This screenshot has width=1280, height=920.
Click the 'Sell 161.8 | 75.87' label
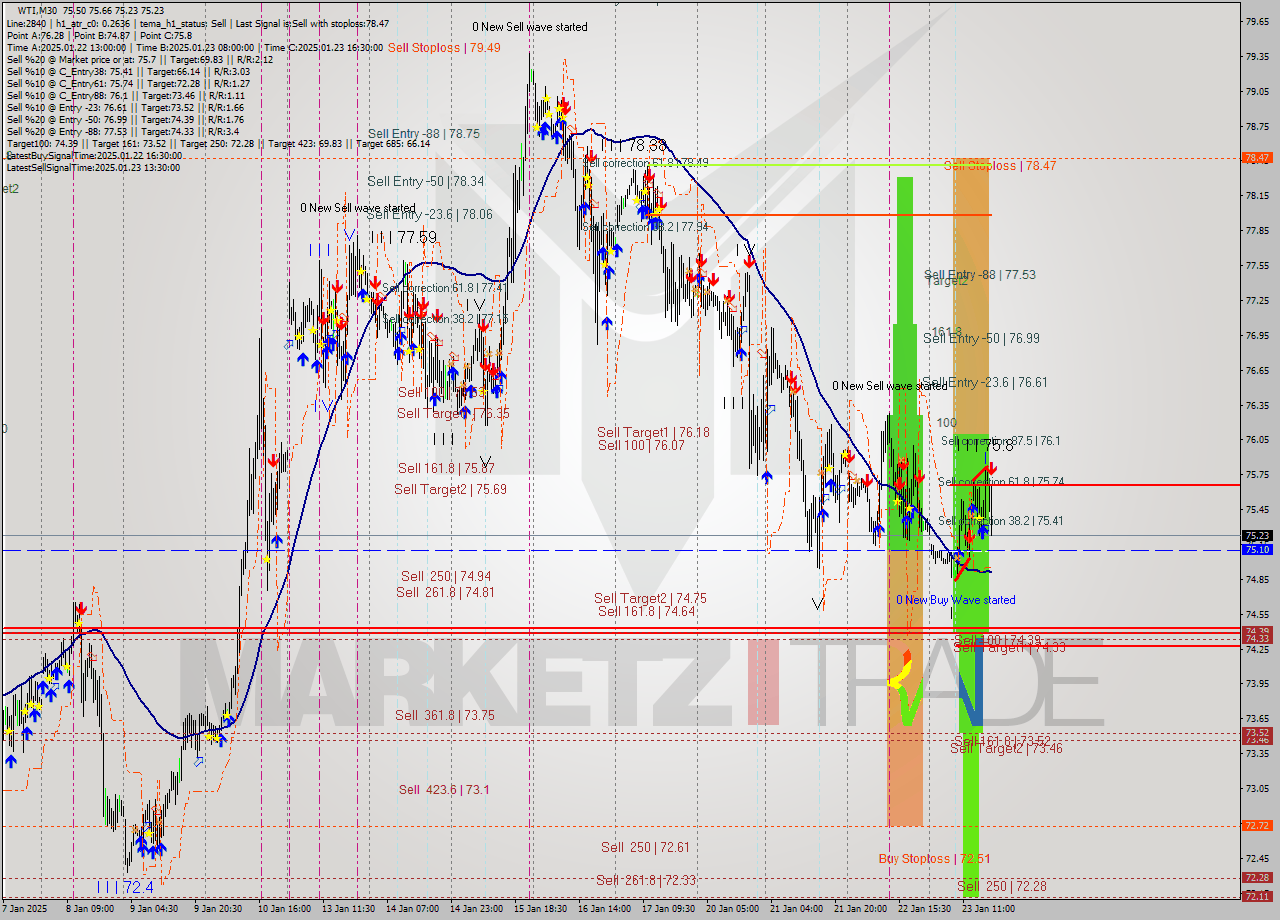446,468
